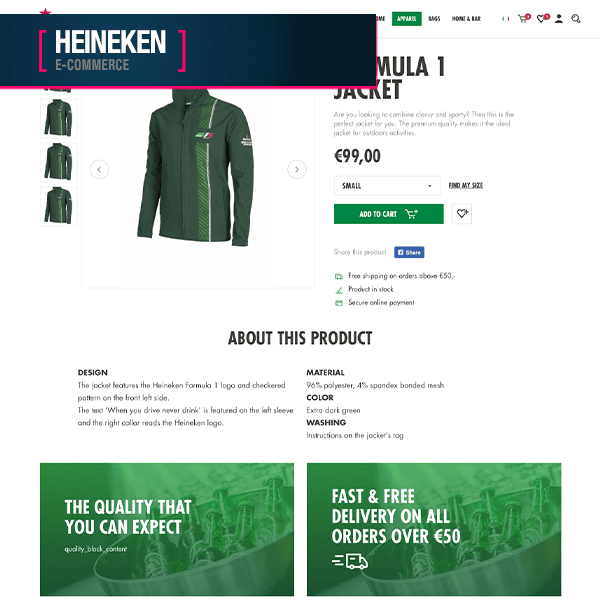600x600 pixels.
Task: Add jacket to wishlist with heart-plus icon
Action: pos(462,214)
